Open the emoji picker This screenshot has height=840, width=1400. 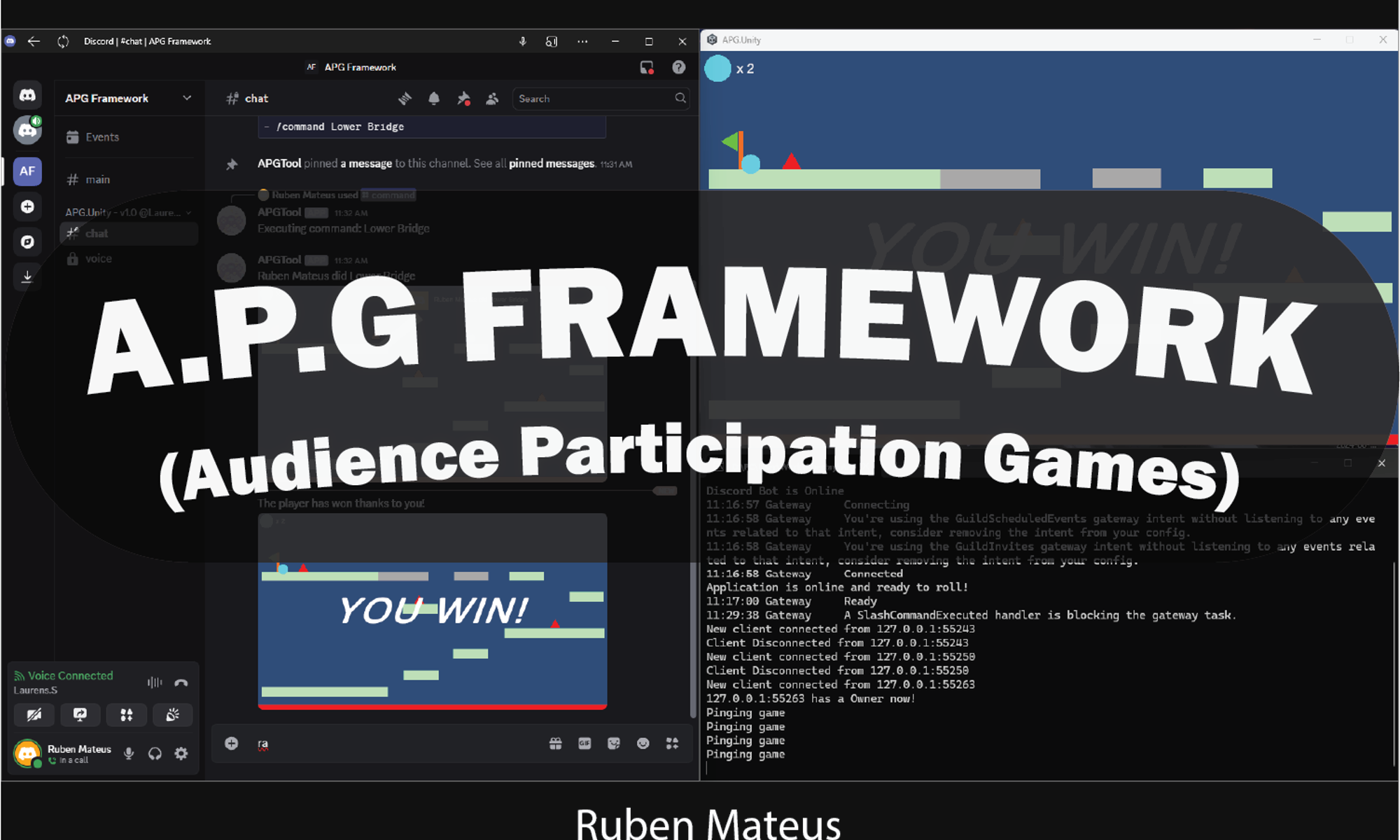643,743
